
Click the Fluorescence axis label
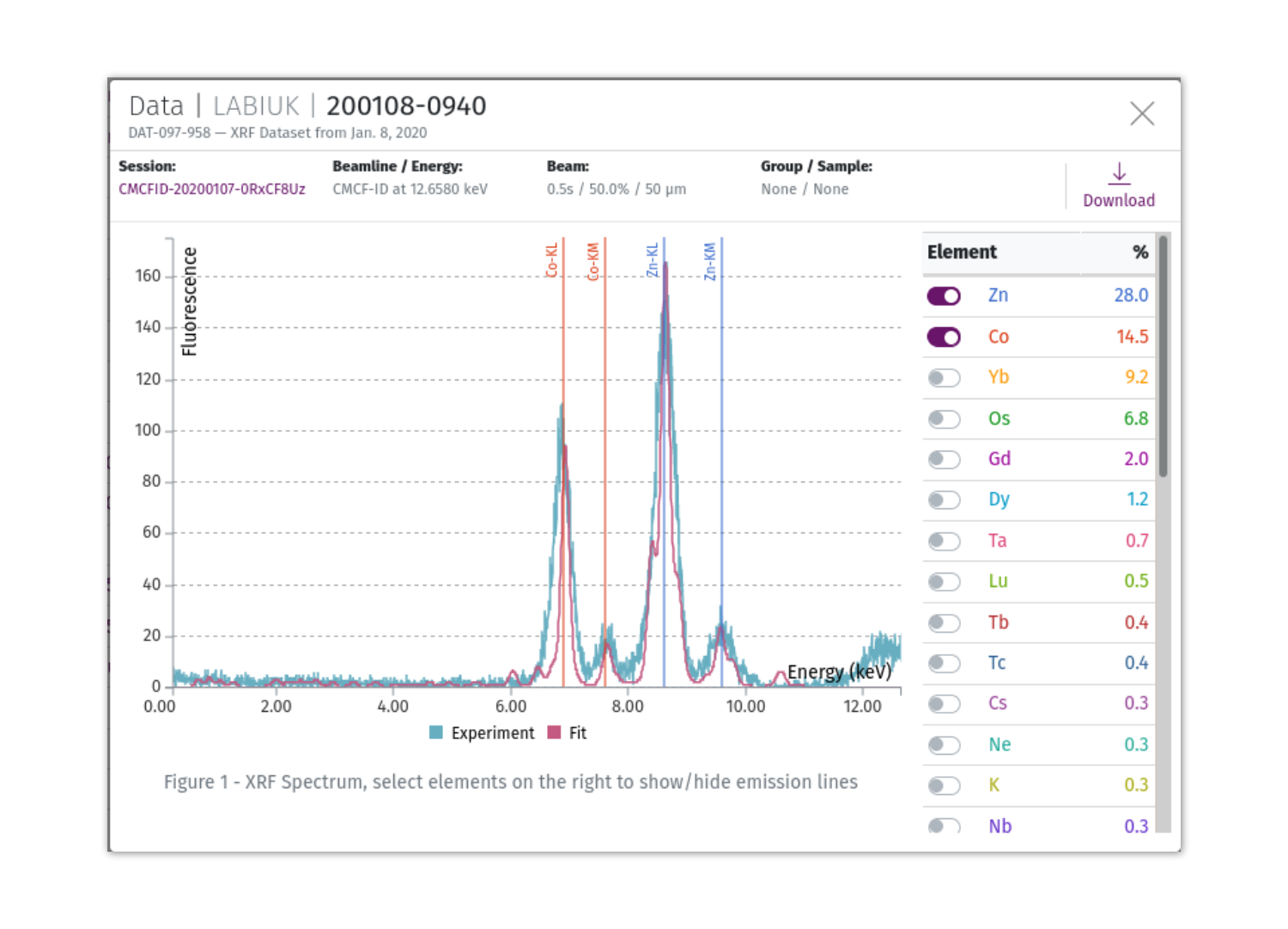point(190,301)
